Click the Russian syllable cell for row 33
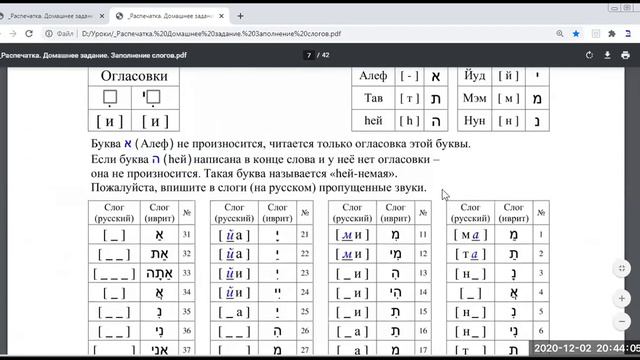The width and height of the screenshot is (640, 360). pyautogui.click(x=114, y=273)
